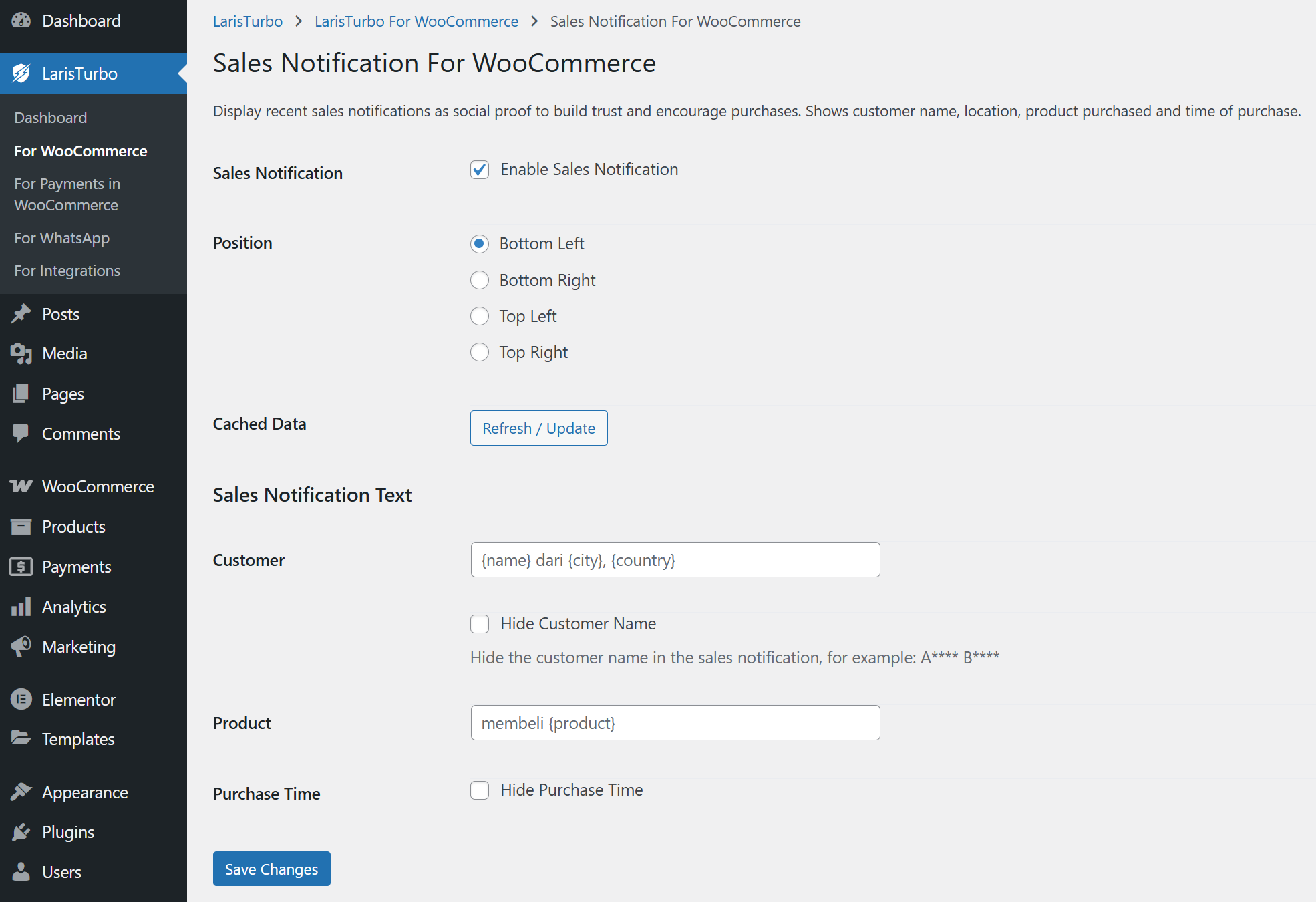Check Hide Purchase Time checkbox
This screenshot has height=902, width=1316.
point(480,790)
